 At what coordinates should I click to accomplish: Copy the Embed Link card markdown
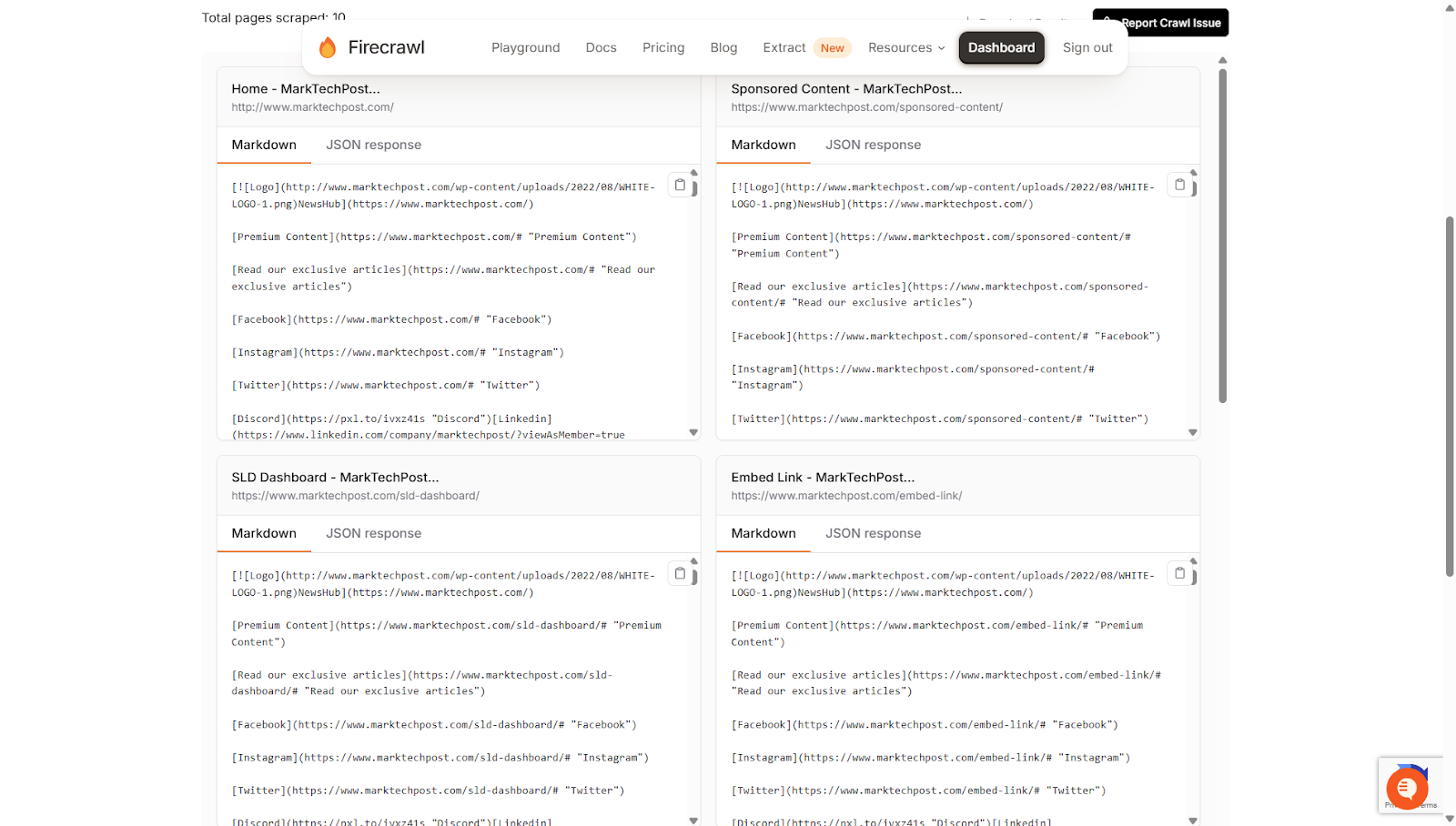pyautogui.click(x=1179, y=573)
